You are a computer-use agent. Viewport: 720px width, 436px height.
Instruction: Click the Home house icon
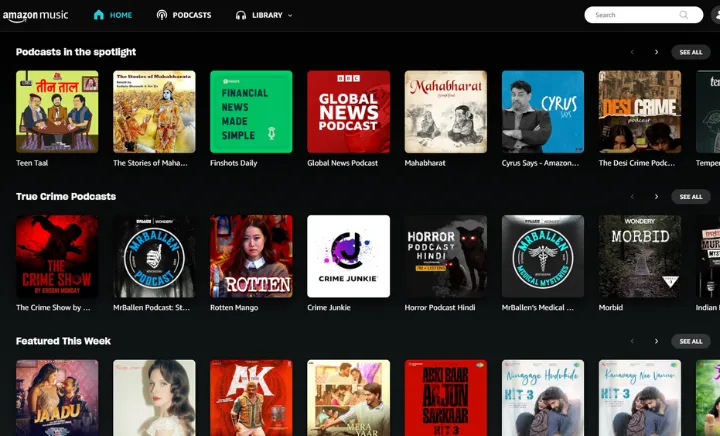(99, 15)
